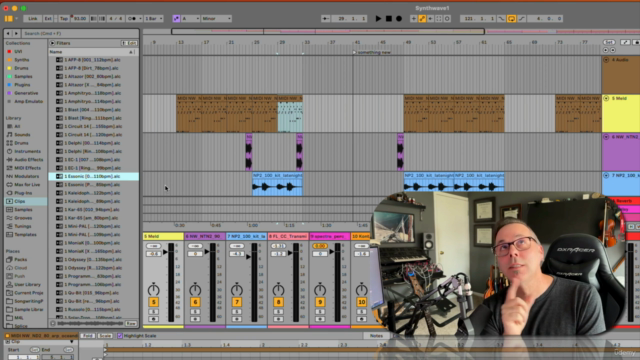The image size is (640, 360).
Task: Start playback with the Play button
Action: (378, 18)
